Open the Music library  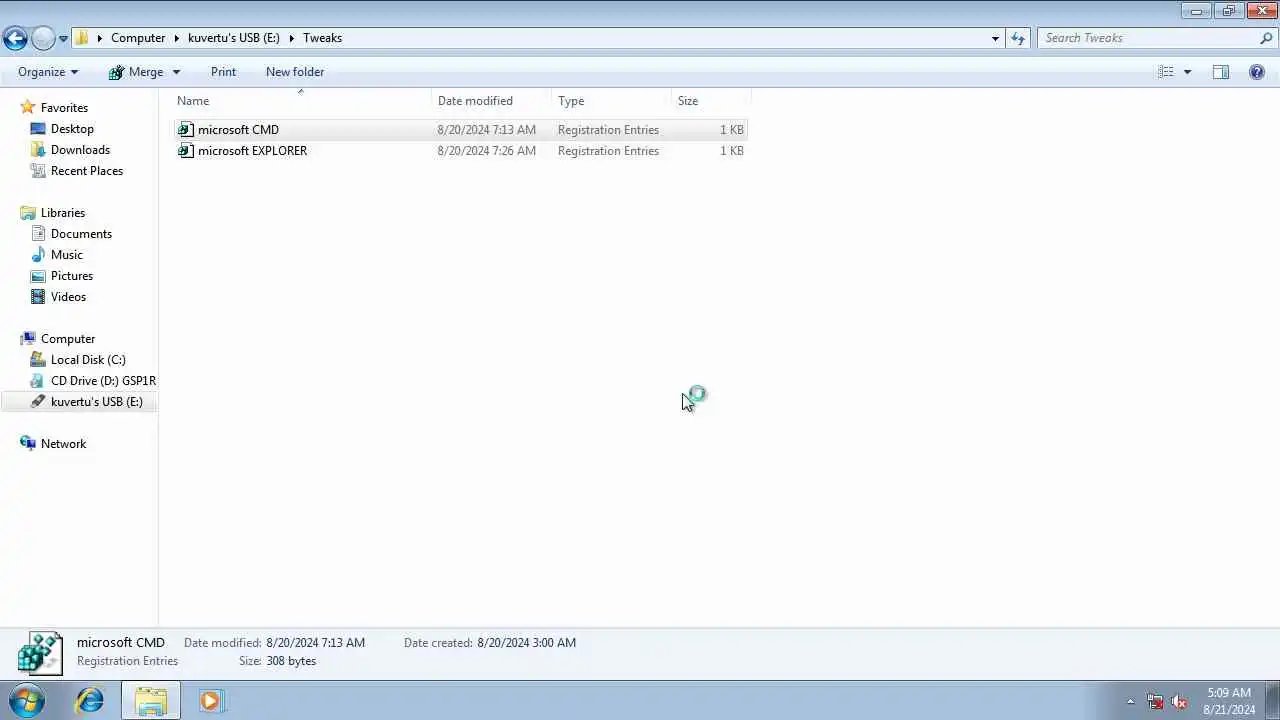(67, 255)
